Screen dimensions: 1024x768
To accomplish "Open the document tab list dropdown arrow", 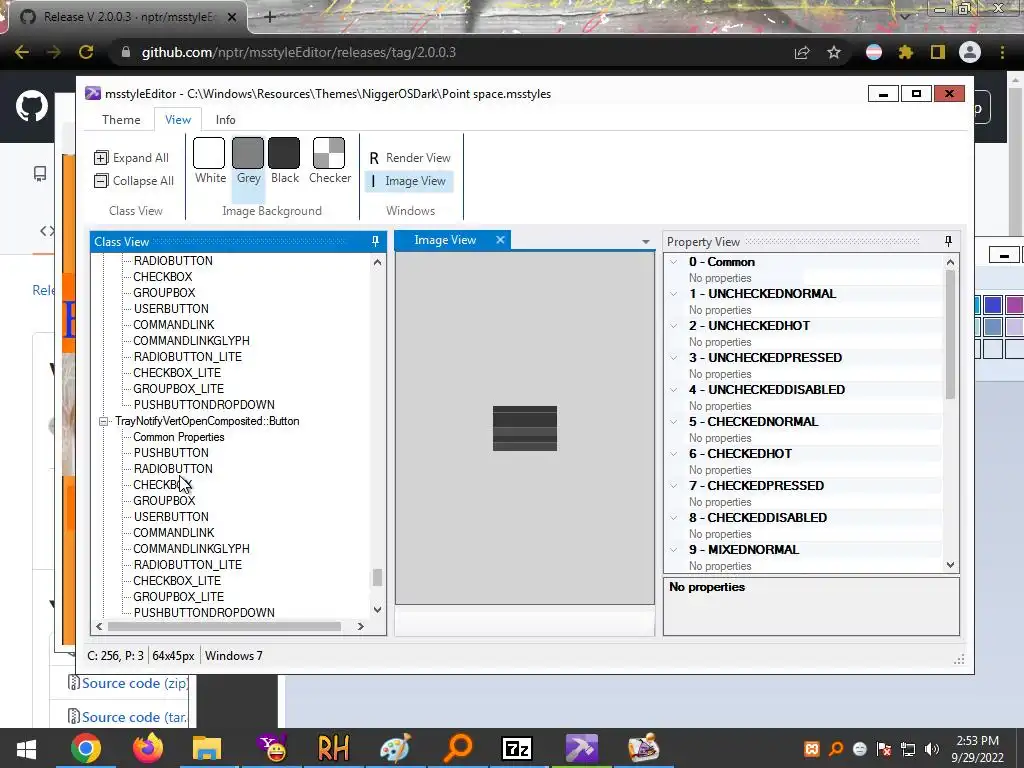I will click(646, 242).
